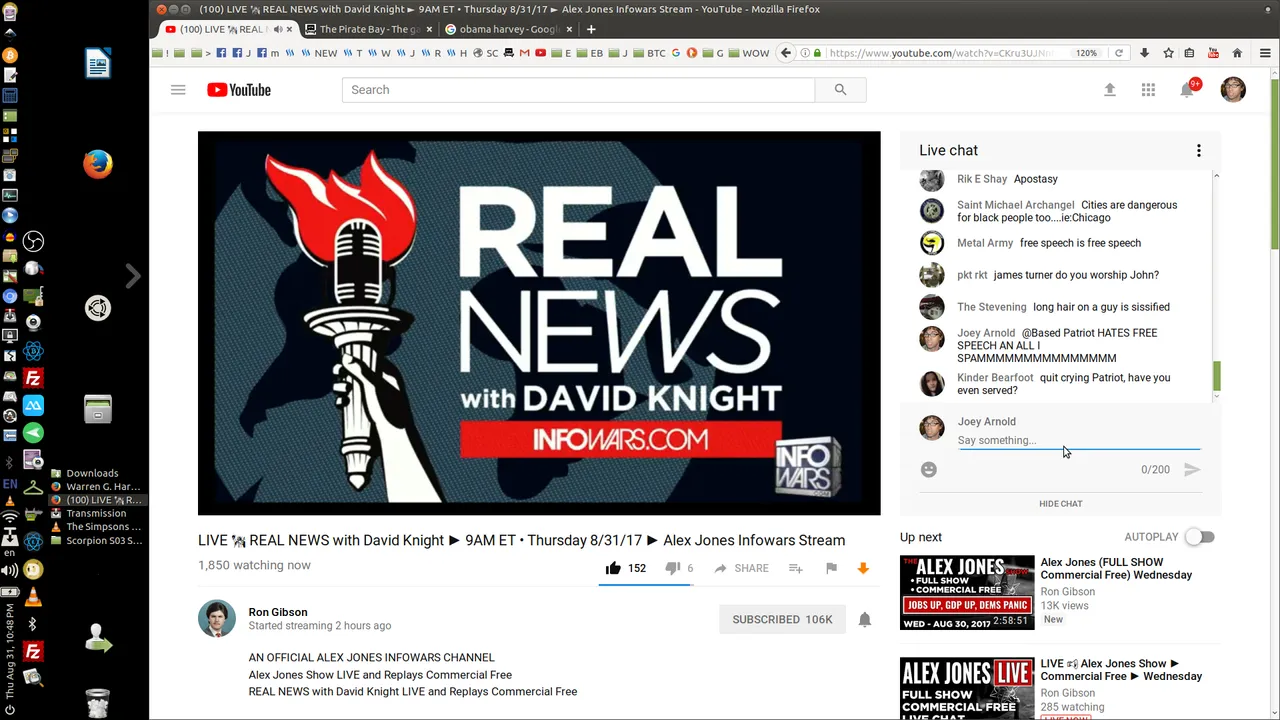Click the YouTube search magnifier button

point(840,90)
